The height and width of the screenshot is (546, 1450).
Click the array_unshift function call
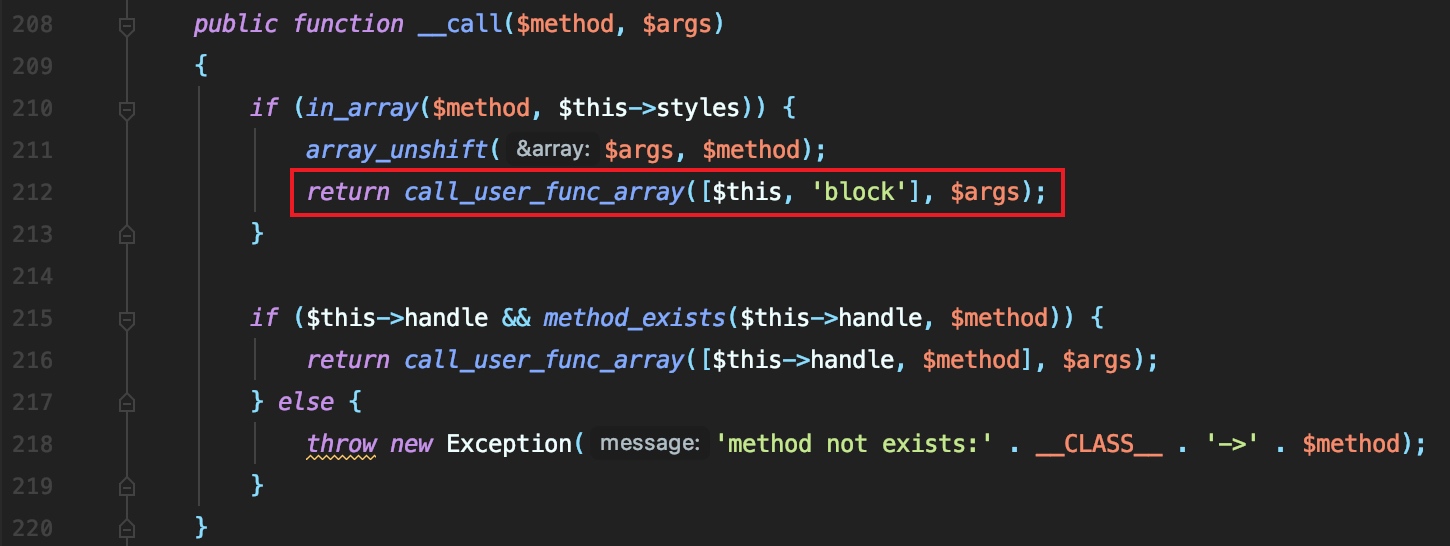pos(397,151)
